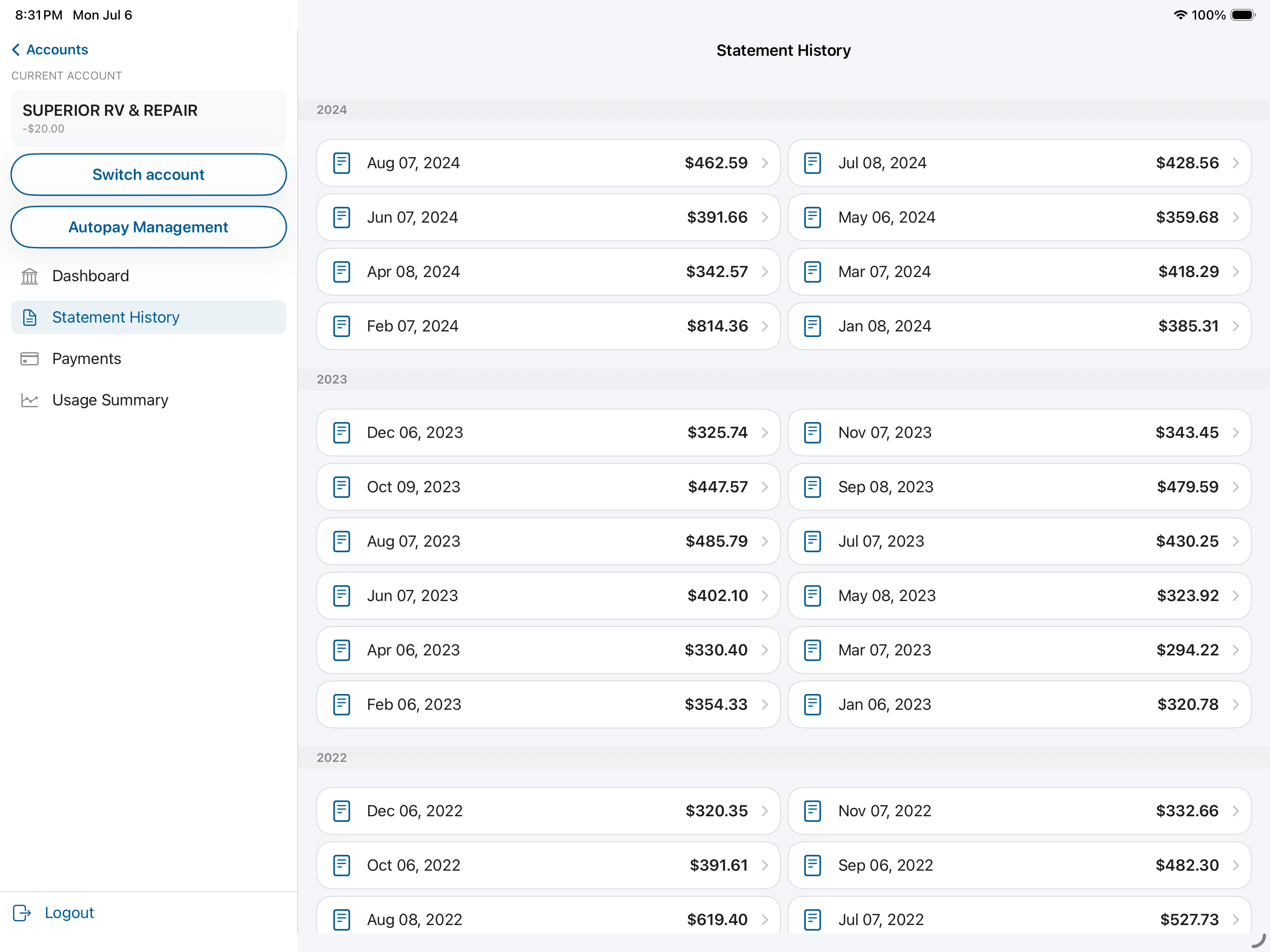Tap the Switch account button

pyautogui.click(x=149, y=175)
